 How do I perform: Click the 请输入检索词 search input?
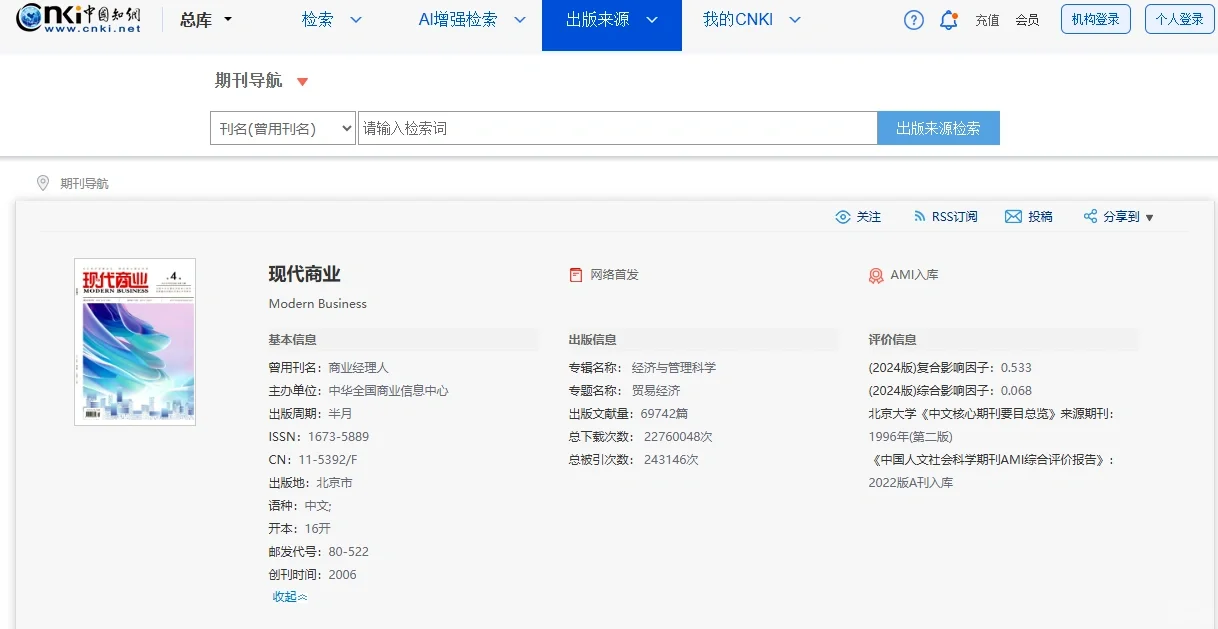coord(618,128)
